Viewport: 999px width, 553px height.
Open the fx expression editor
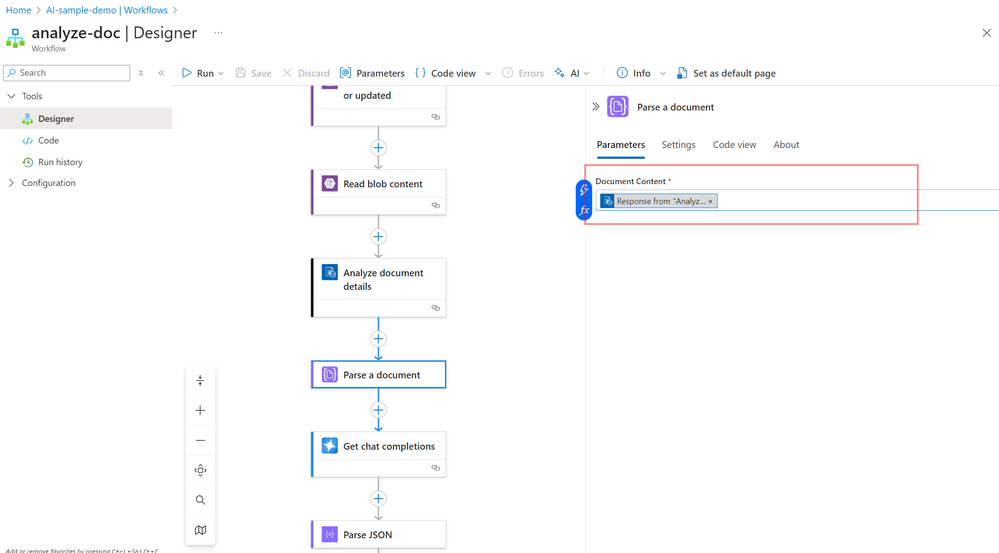coord(584,210)
